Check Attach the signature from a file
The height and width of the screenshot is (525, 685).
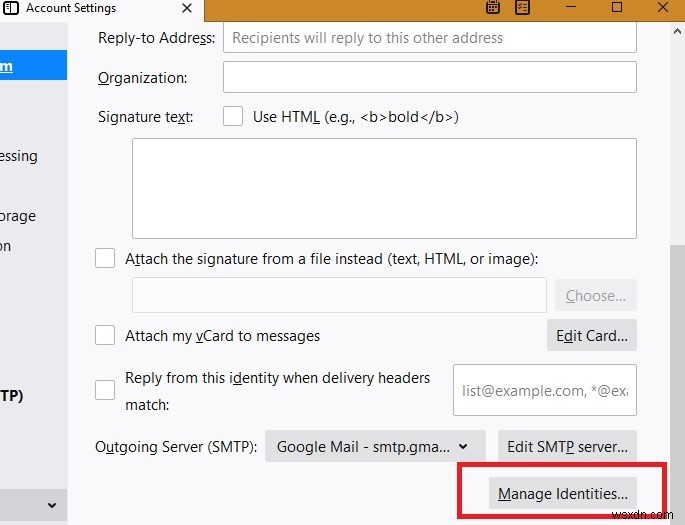(105, 259)
